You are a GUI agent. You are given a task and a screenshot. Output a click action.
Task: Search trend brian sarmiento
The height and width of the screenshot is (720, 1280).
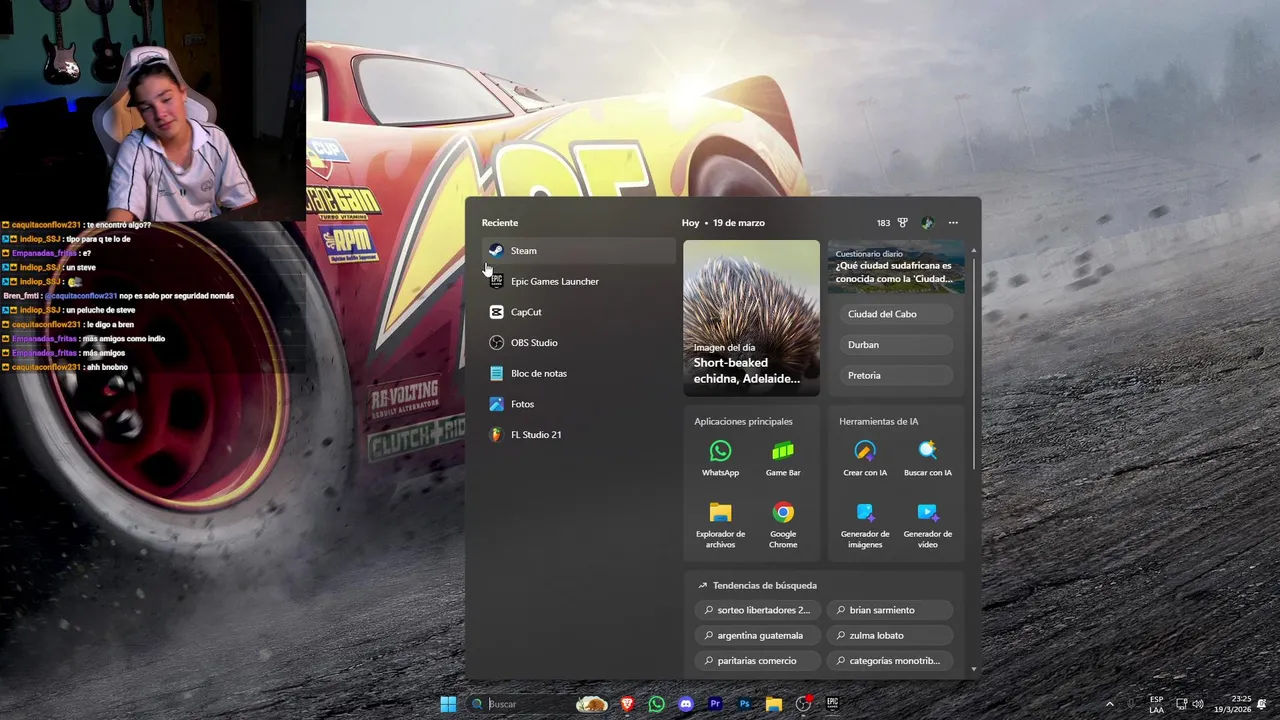pos(890,610)
